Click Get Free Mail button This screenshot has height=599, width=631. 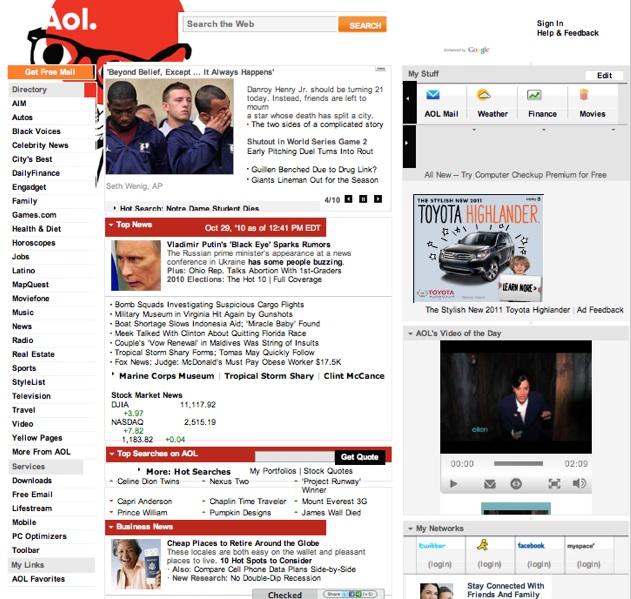coord(51,72)
